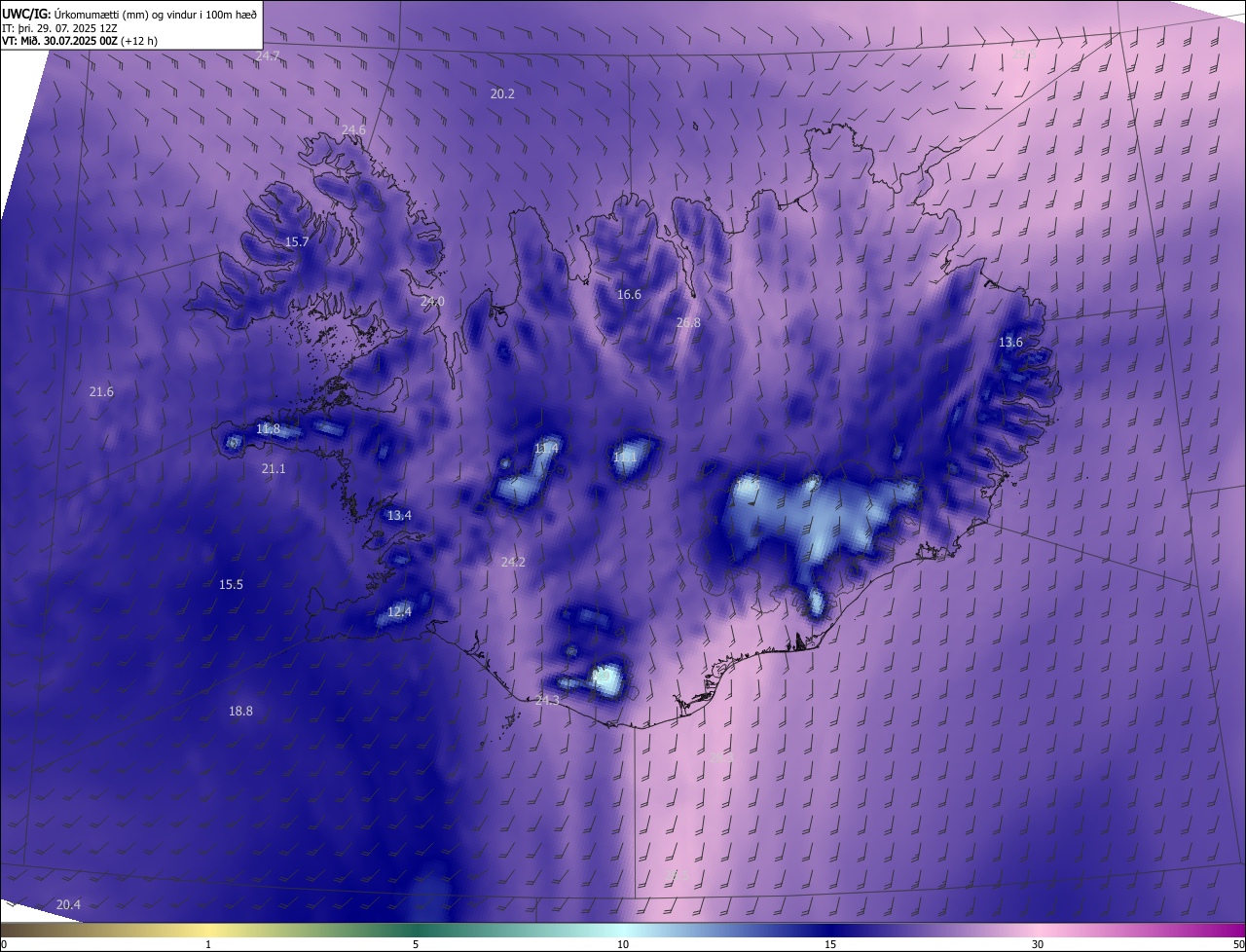This screenshot has height=952, width=1246.
Task: Click the 15.7 value on the Westfjords
Action: click(x=297, y=242)
